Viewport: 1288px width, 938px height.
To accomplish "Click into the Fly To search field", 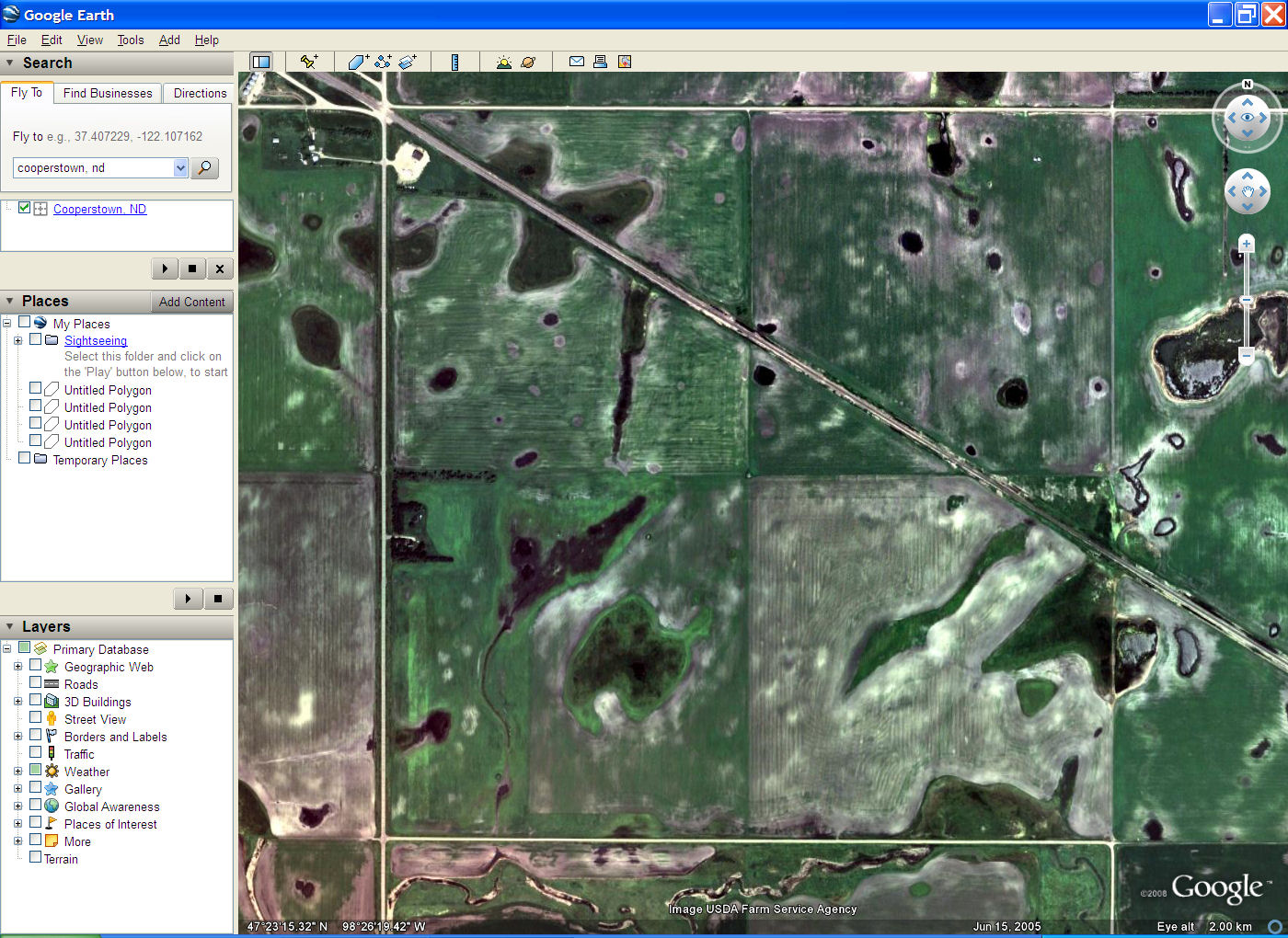I will 93,167.
